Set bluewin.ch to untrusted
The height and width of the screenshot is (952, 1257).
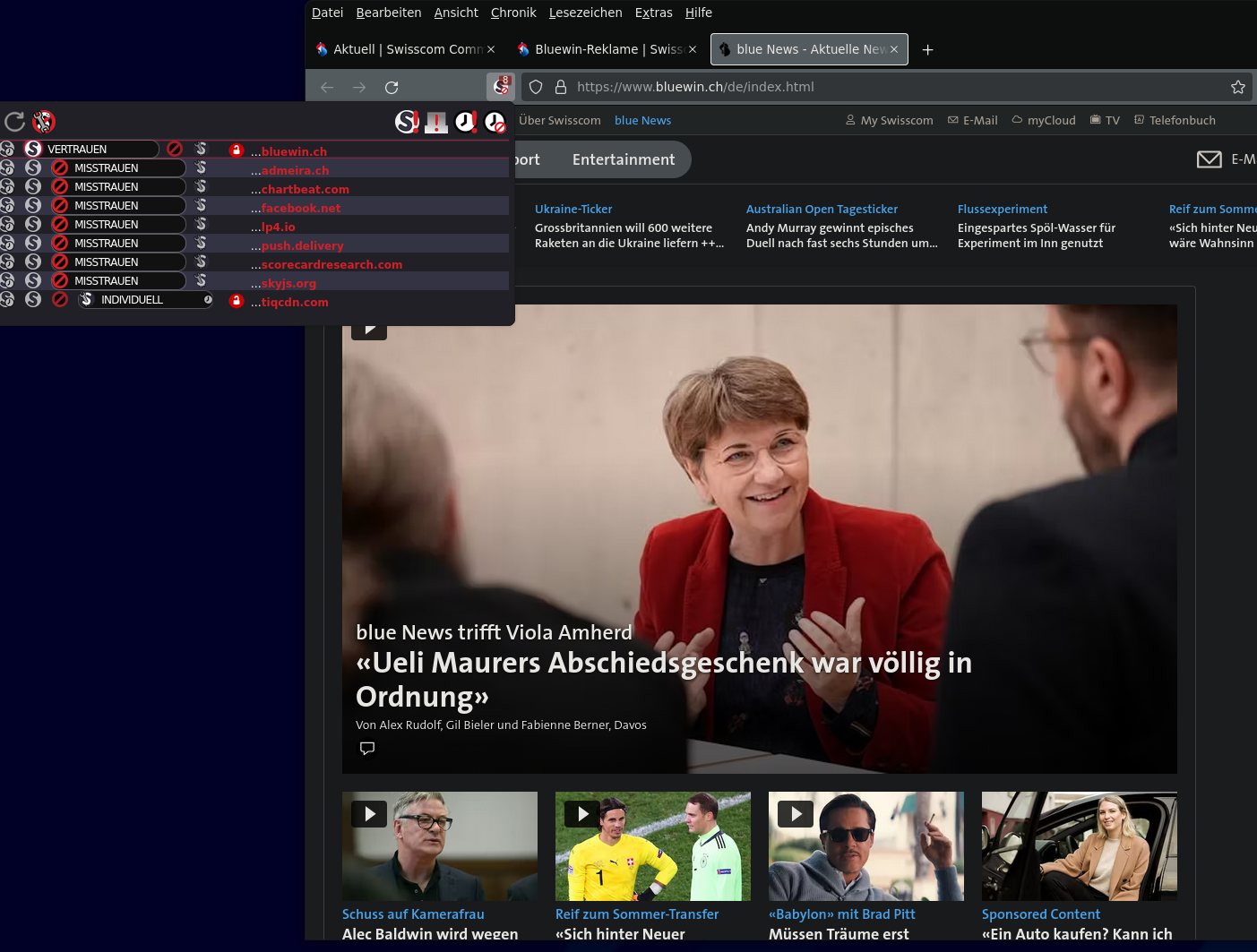pyautogui.click(x=175, y=150)
